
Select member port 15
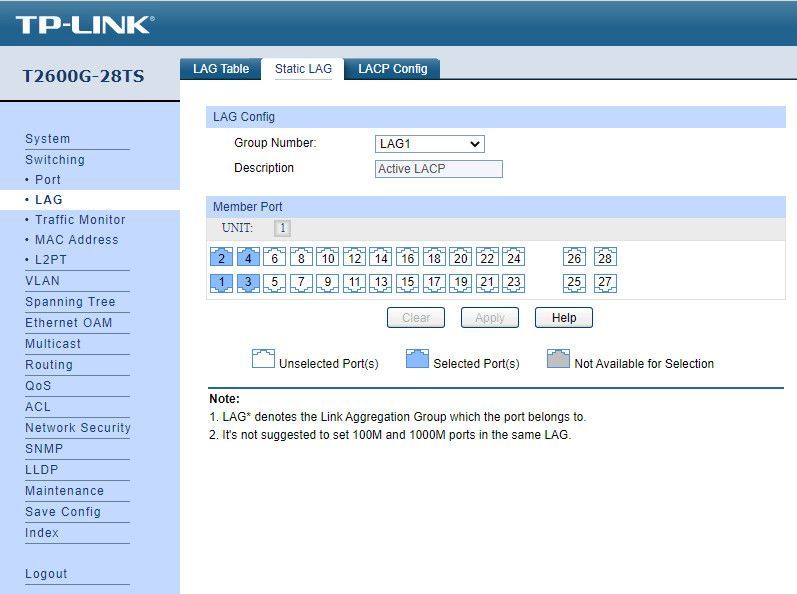408,283
